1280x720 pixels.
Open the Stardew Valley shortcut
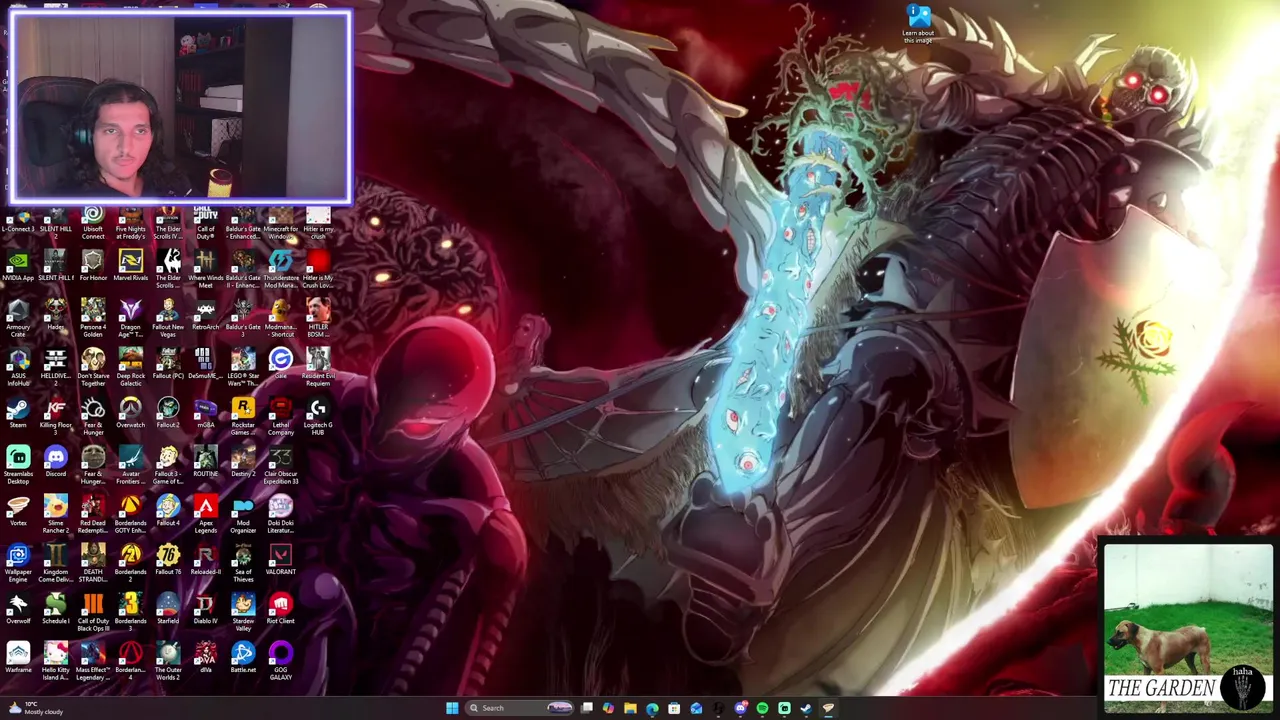[x=243, y=613]
